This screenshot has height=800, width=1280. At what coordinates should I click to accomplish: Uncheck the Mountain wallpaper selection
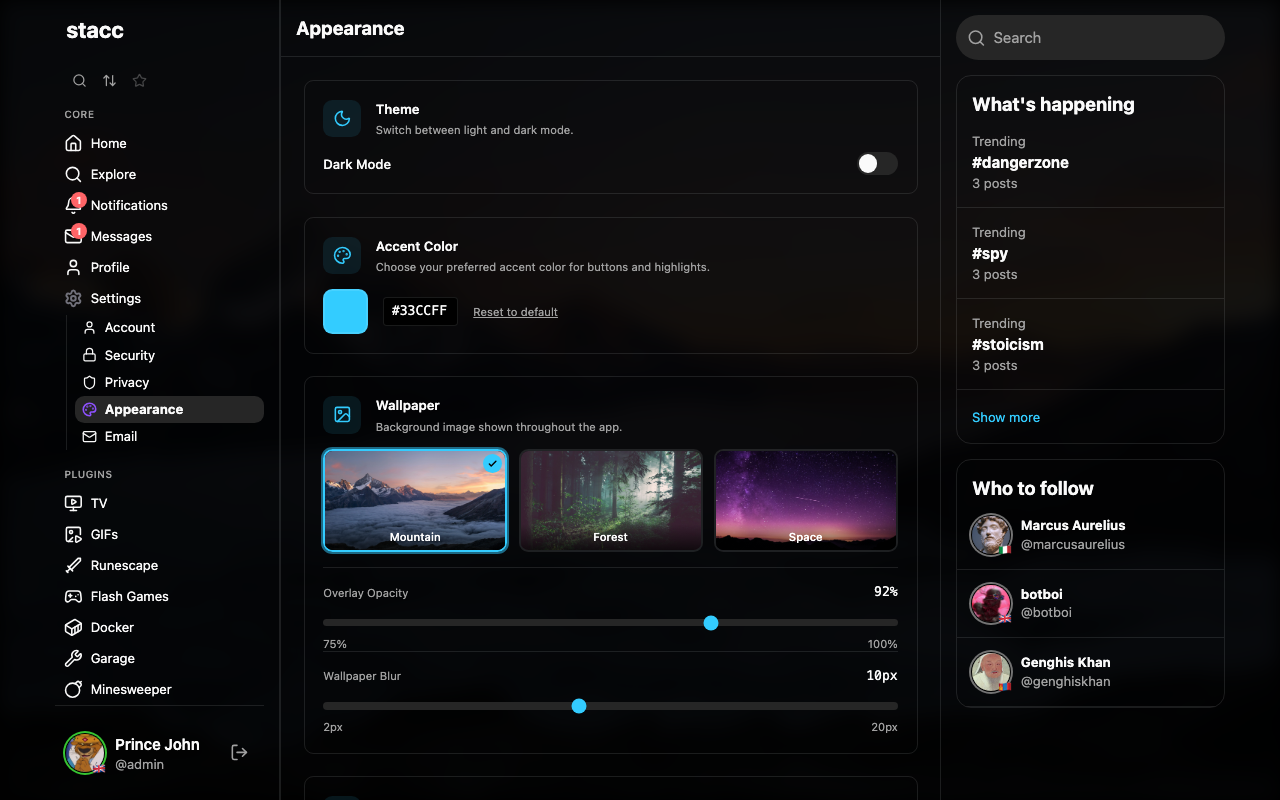[x=491, y=463]
